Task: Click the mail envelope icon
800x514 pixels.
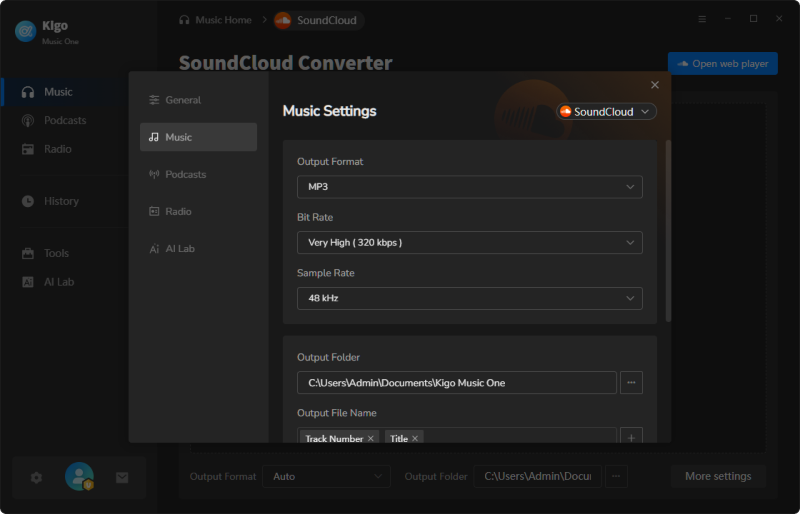Action: coord(122,478)
